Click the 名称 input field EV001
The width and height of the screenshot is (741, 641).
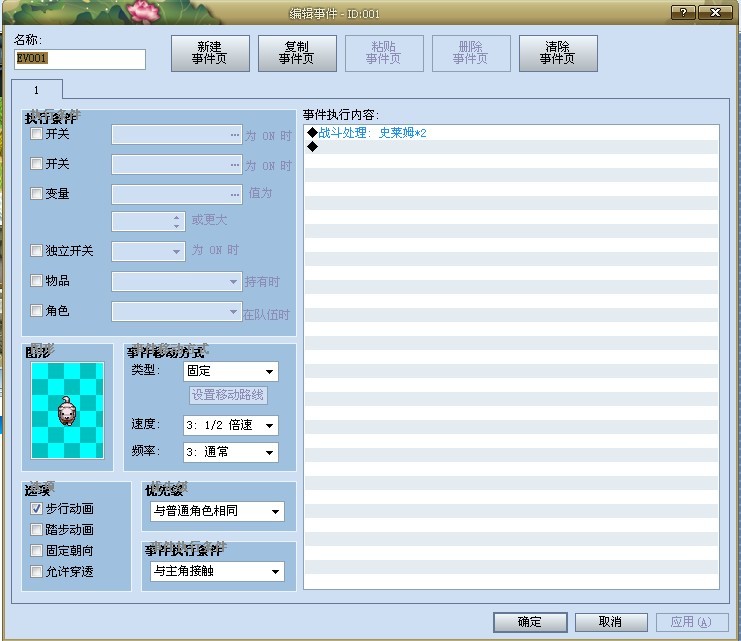pyautogui.click(x=80, y=59)
